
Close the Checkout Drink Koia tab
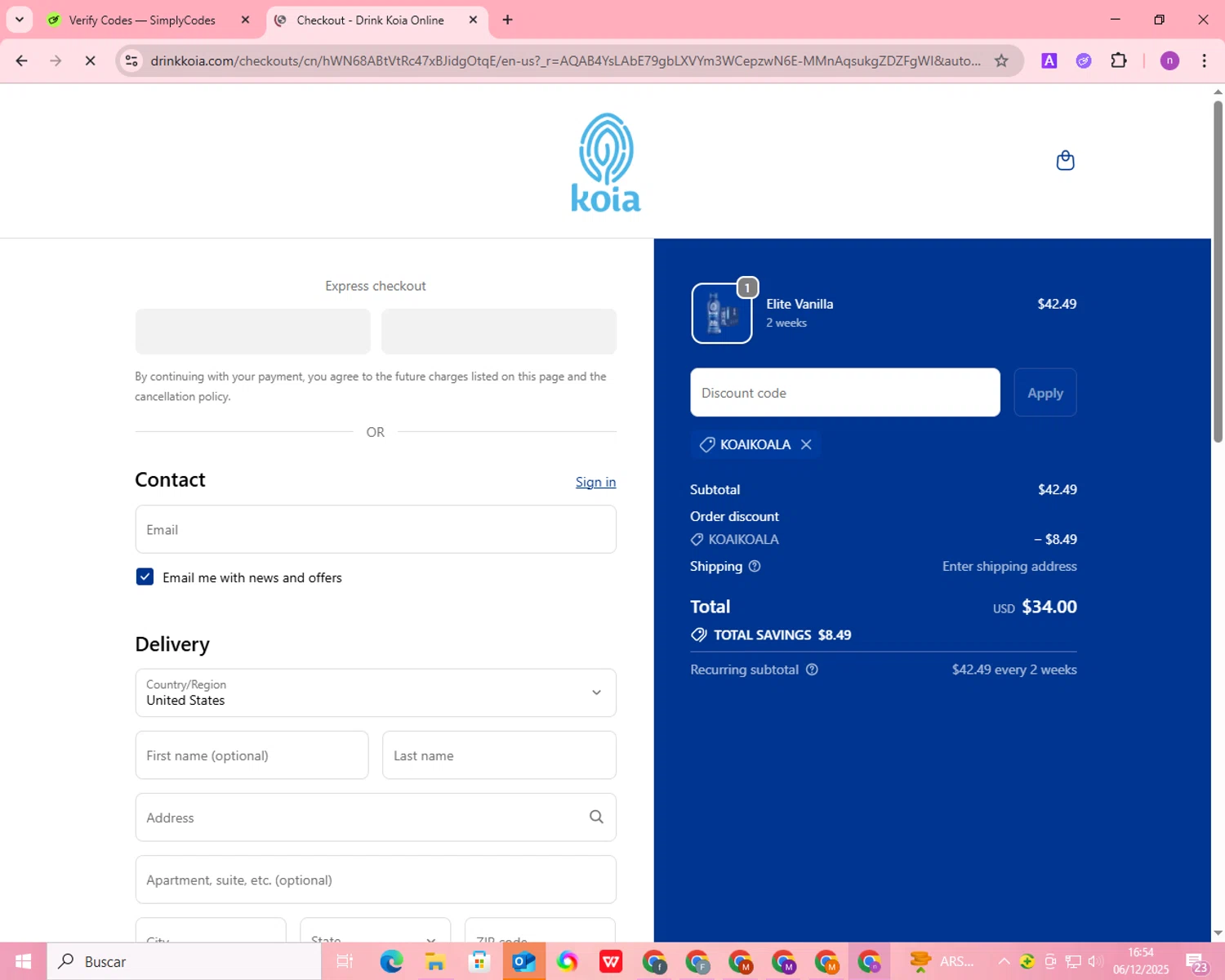473,20
